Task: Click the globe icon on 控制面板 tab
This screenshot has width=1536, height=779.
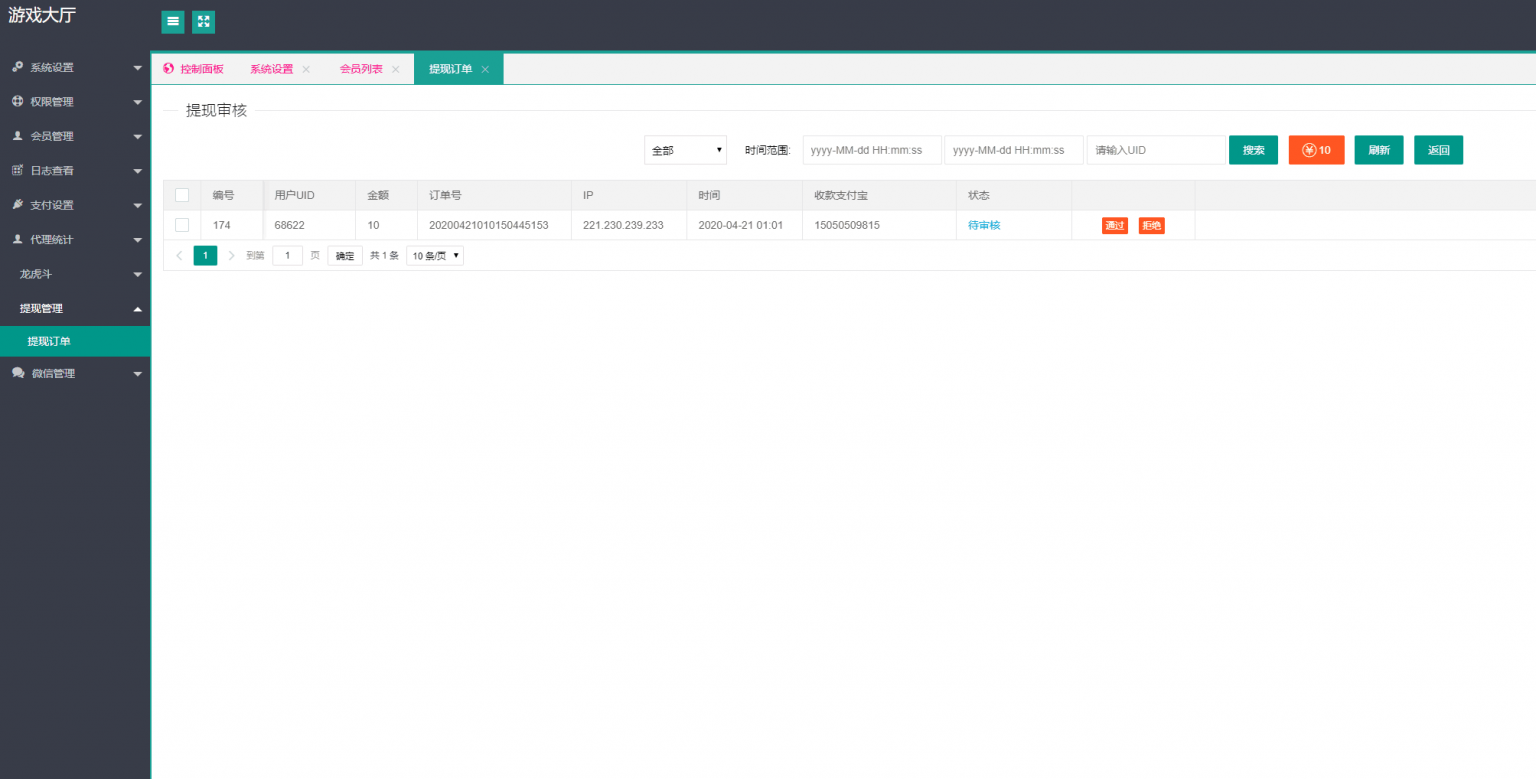Action: click(x=168, y=69)
